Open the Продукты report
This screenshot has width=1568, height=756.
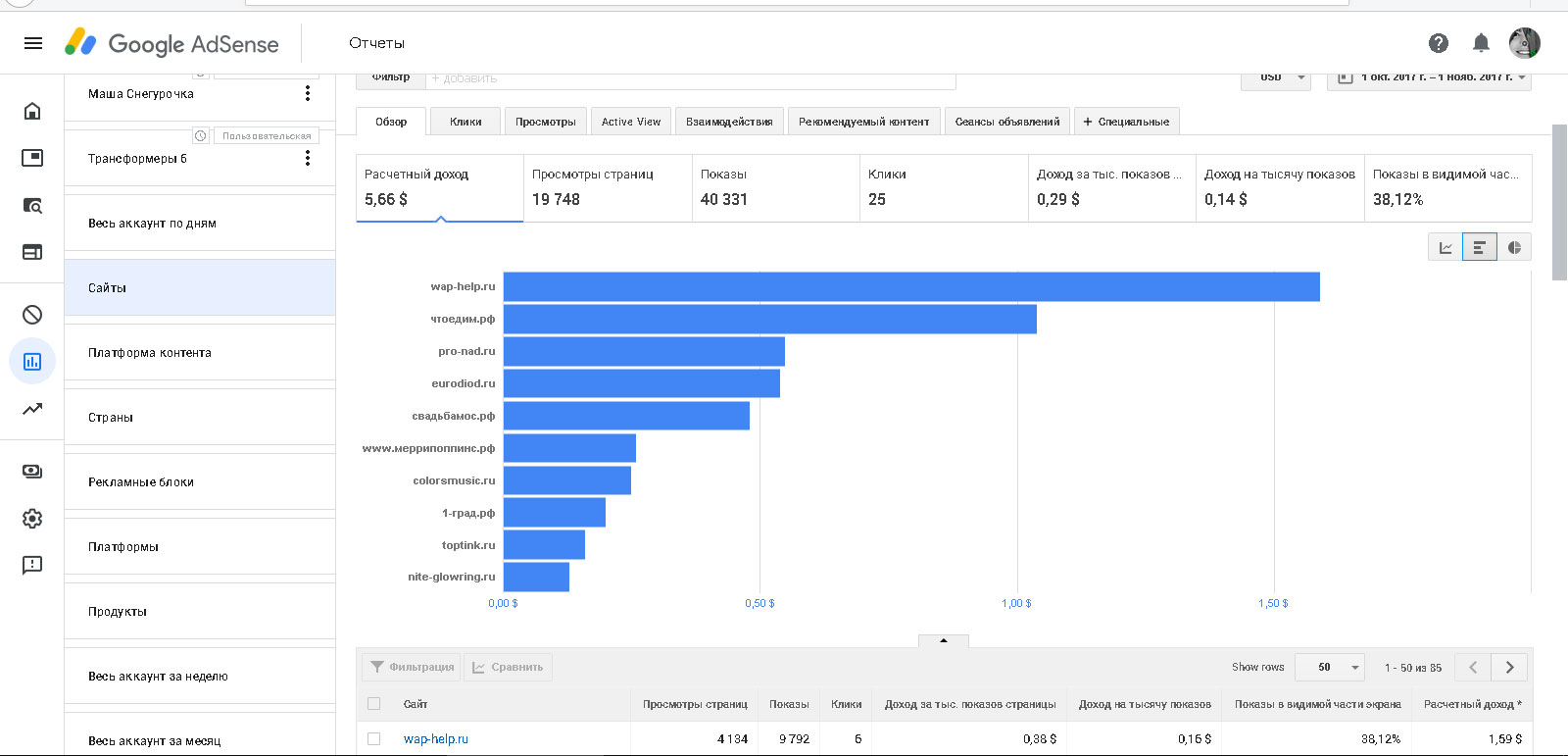pyautogui.click(x=200, y=611)
